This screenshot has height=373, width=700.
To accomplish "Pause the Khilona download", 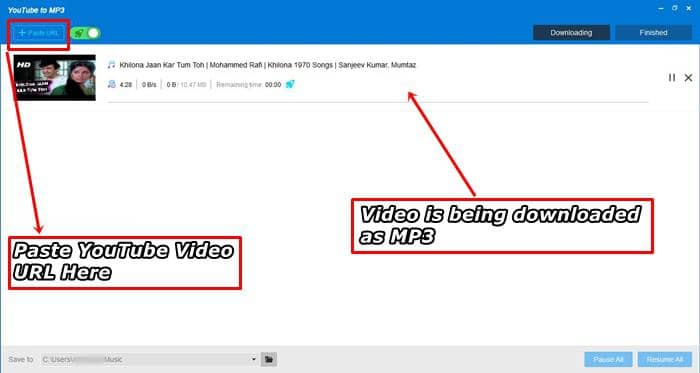I will click(x=672, y=78).
